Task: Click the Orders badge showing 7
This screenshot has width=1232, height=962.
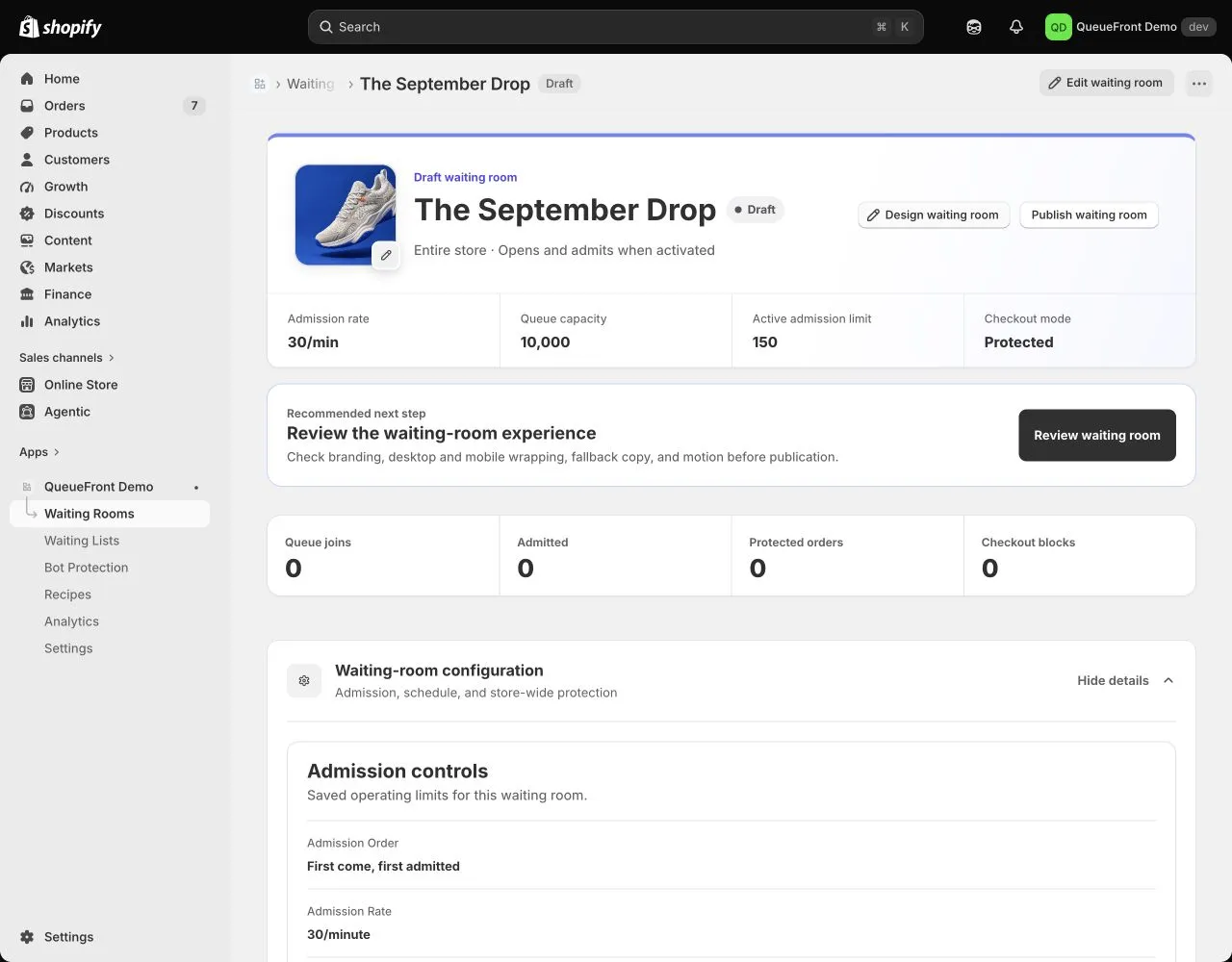Action: point(194,106)
